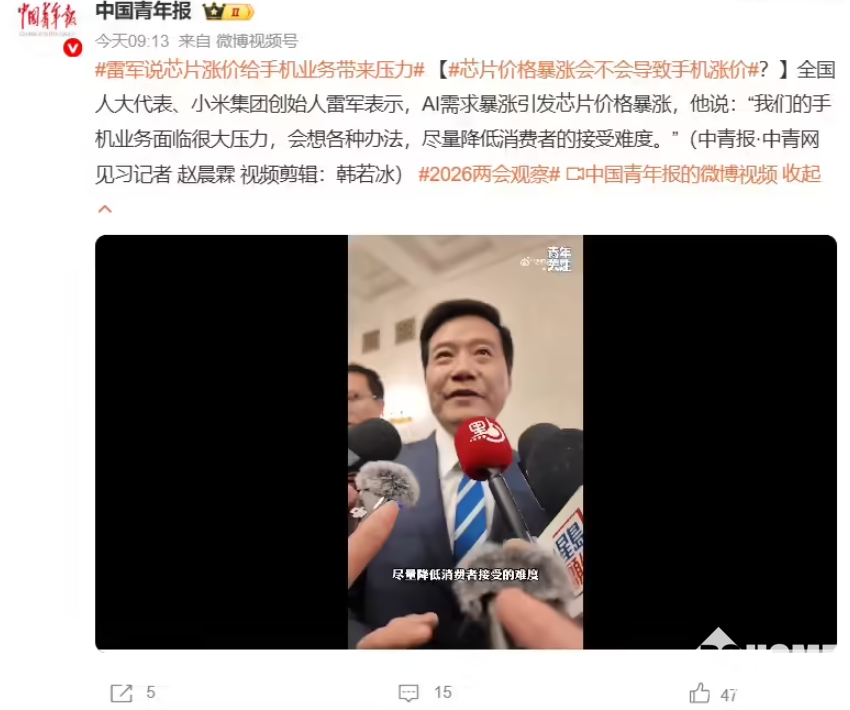Click the video icon before 中国青年报的微博视频

point(575,175)
